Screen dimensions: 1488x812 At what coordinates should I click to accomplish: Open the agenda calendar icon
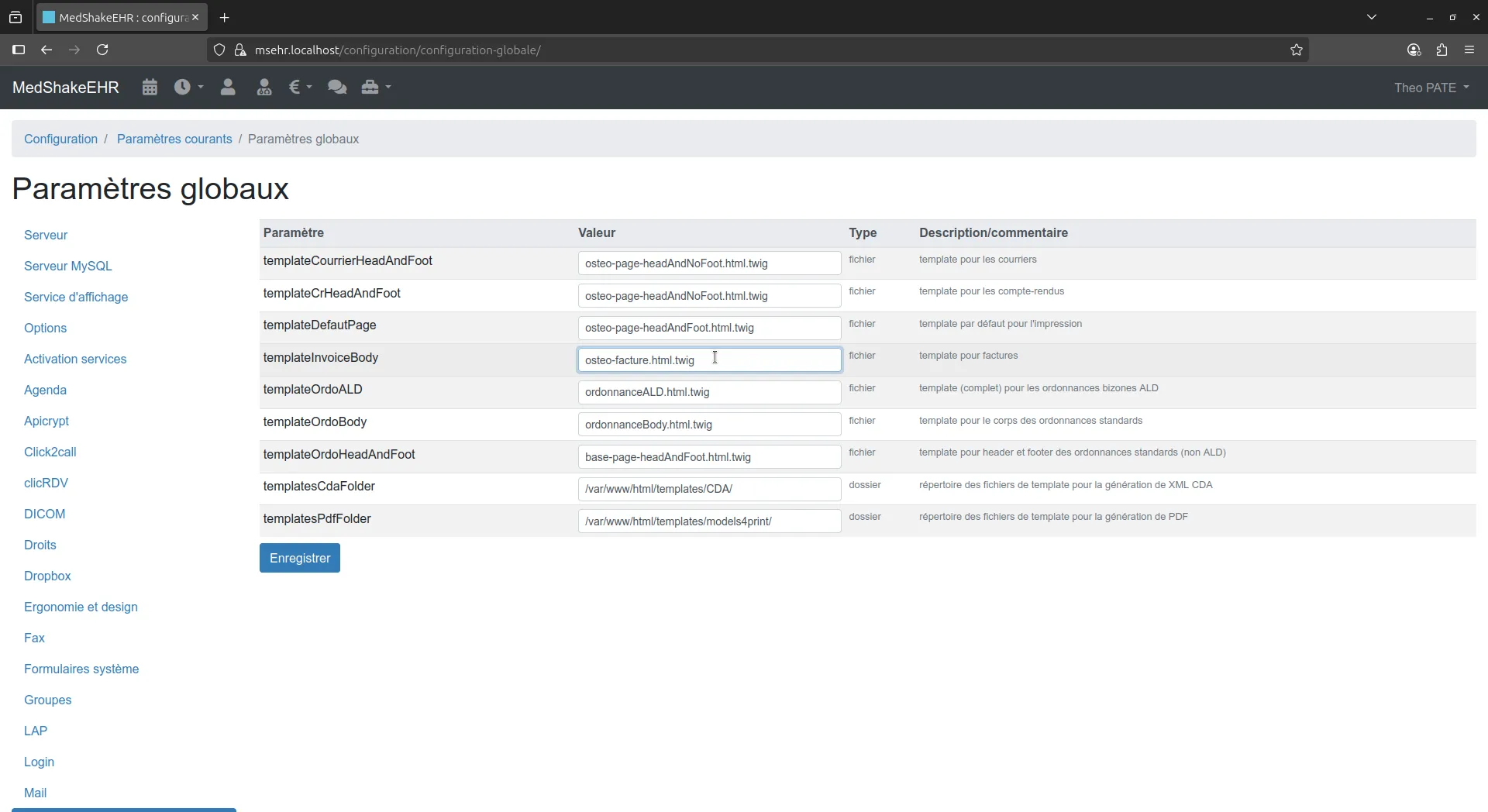(x=150, y=88)
